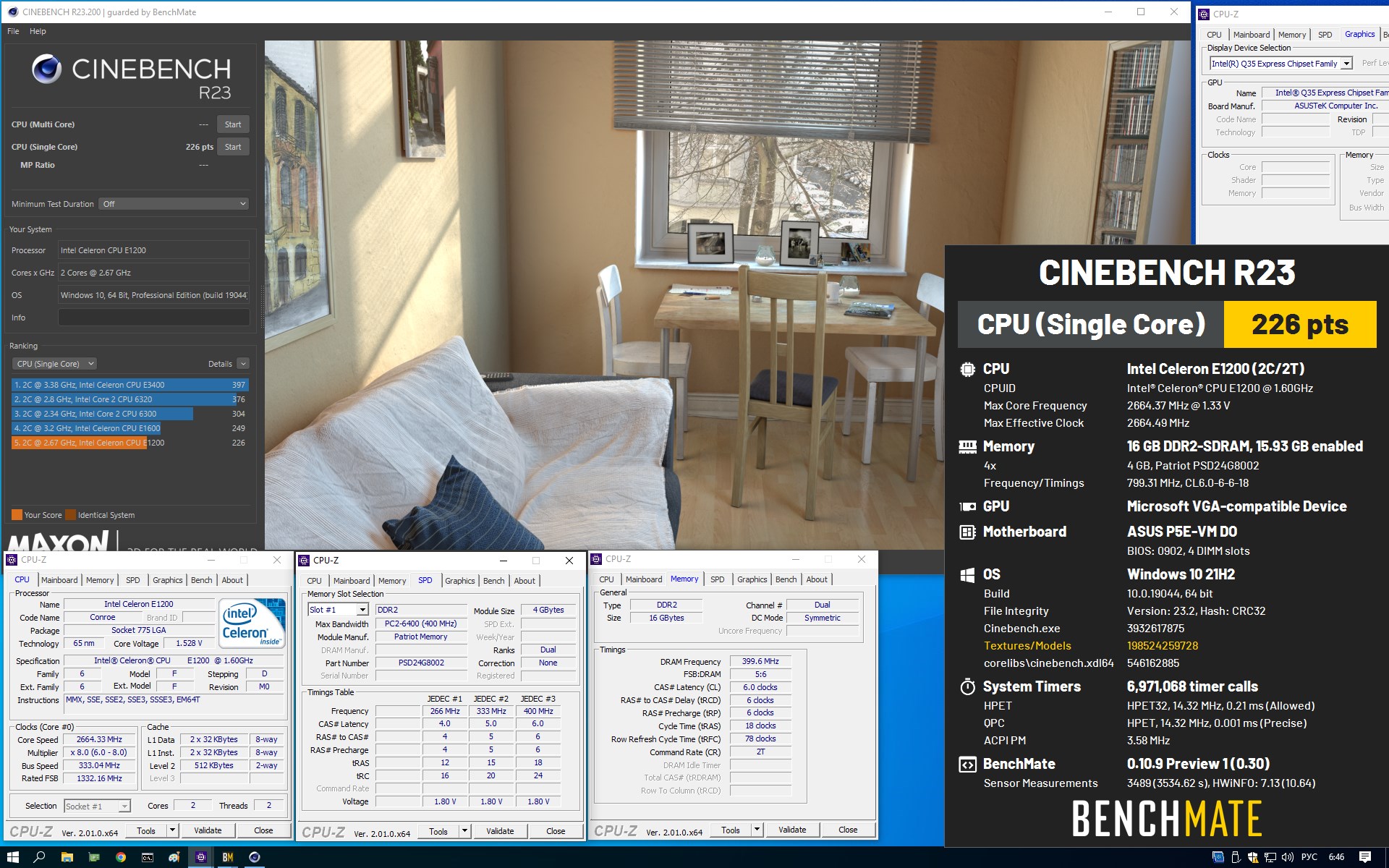Click the volume speaker tray icon

(1288, 857)
